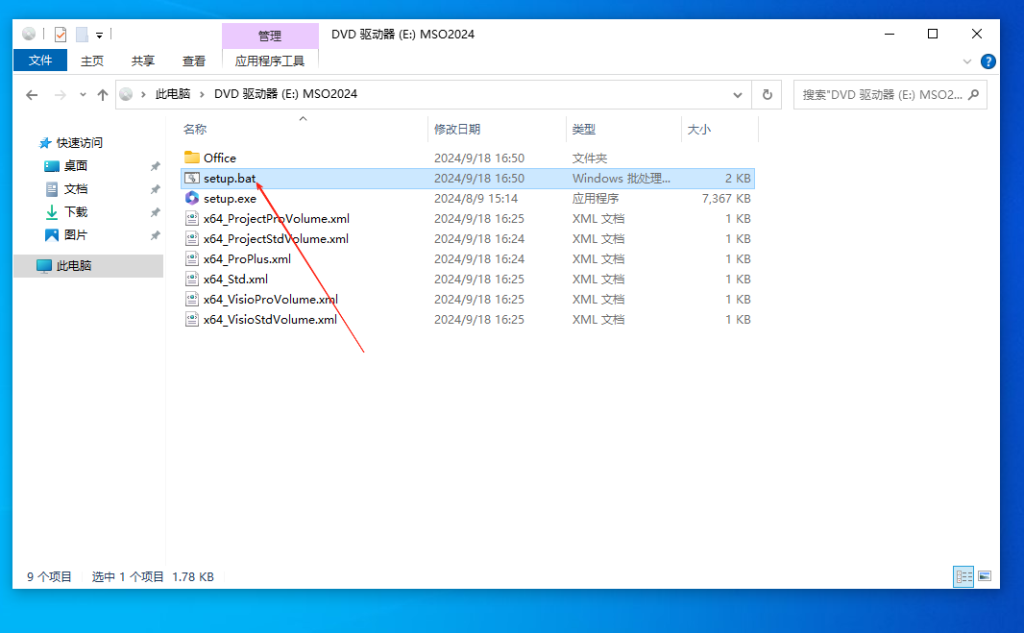Go forward using the forward arrow

[60, 95]
